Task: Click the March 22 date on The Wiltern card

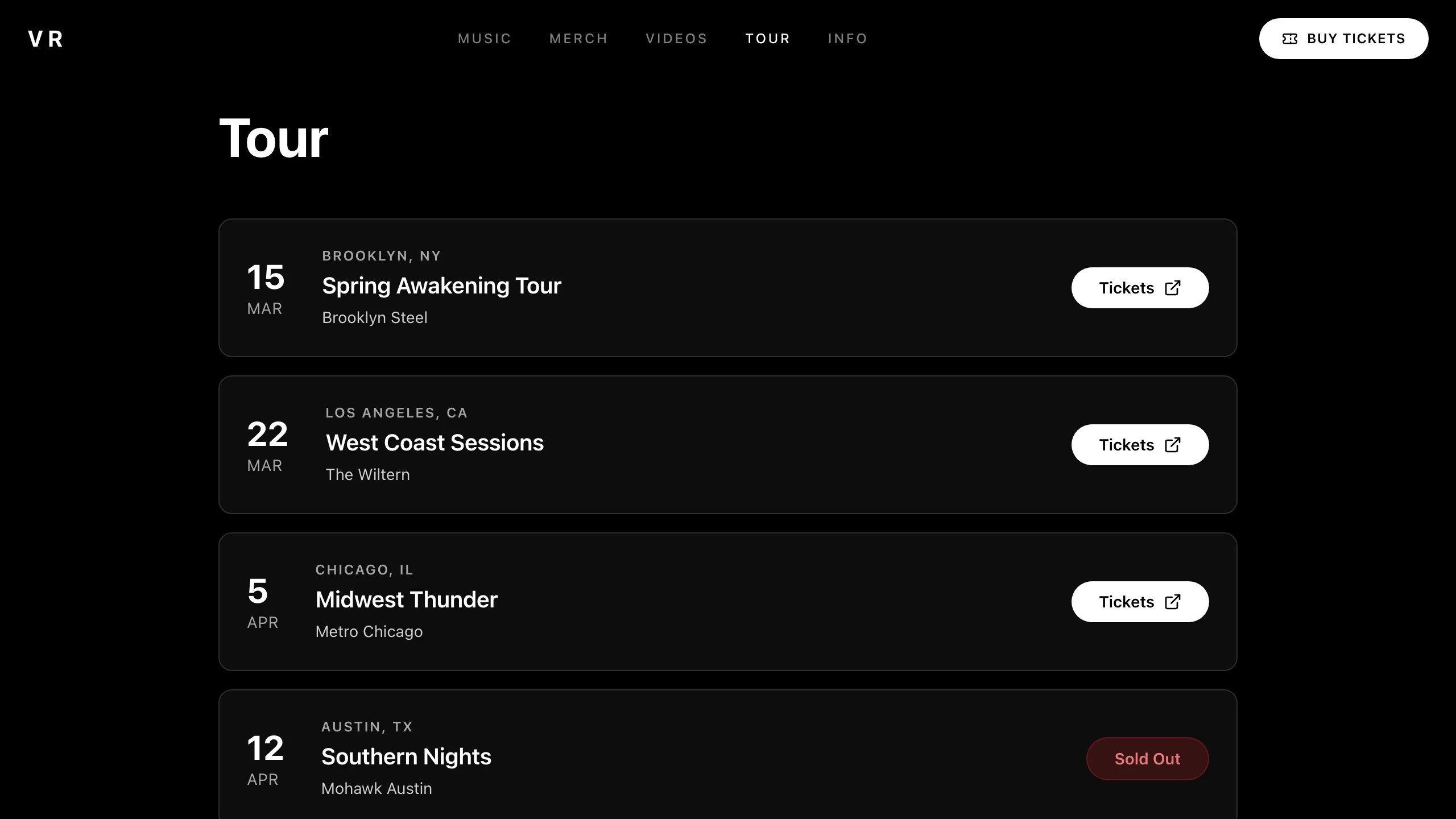Action: [x=267, y=446]
